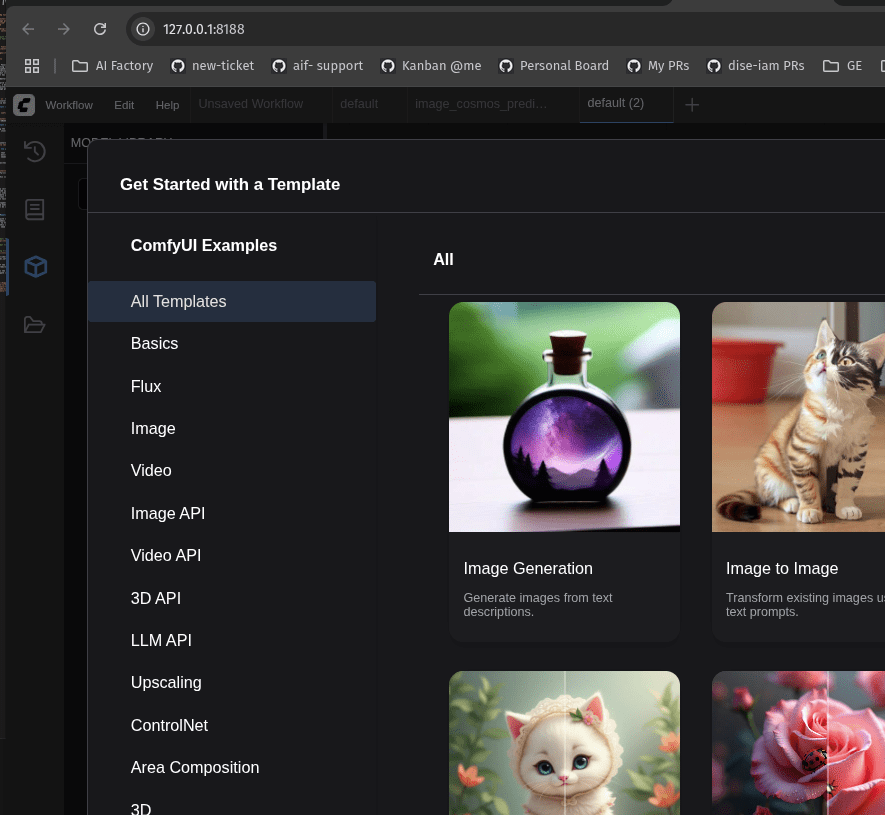
Task: Click the potion bottle template thumbnail
Action: tap(564, 417)
